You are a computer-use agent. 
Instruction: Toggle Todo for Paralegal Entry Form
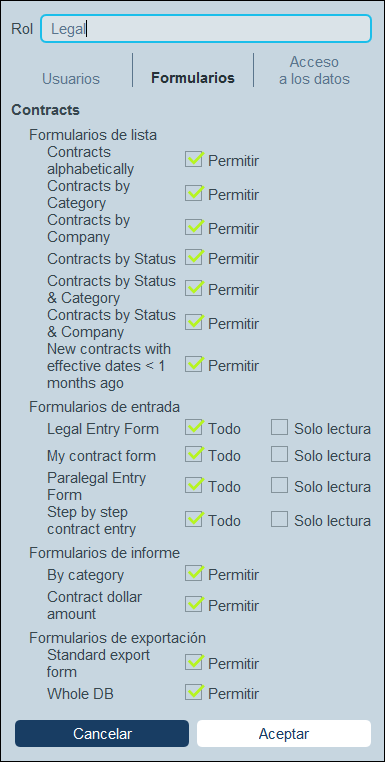193,485
